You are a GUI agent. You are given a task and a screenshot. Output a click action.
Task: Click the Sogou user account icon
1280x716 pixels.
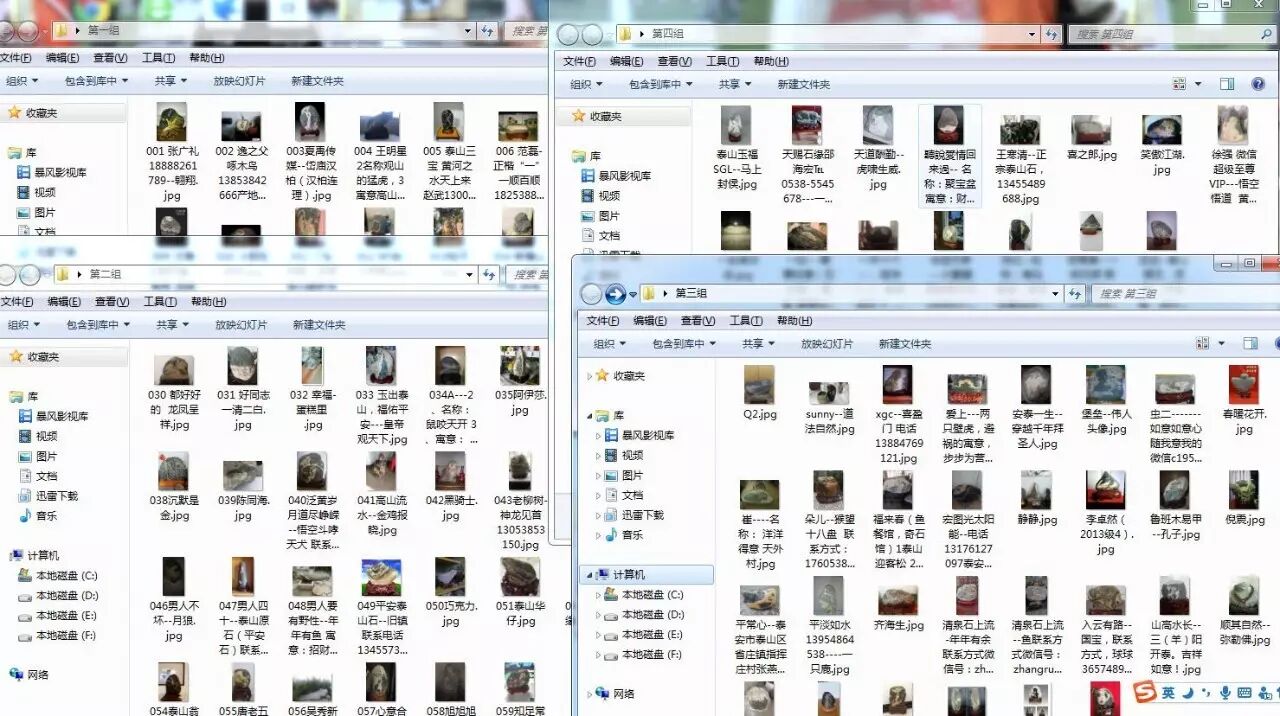pos(1264,692)
